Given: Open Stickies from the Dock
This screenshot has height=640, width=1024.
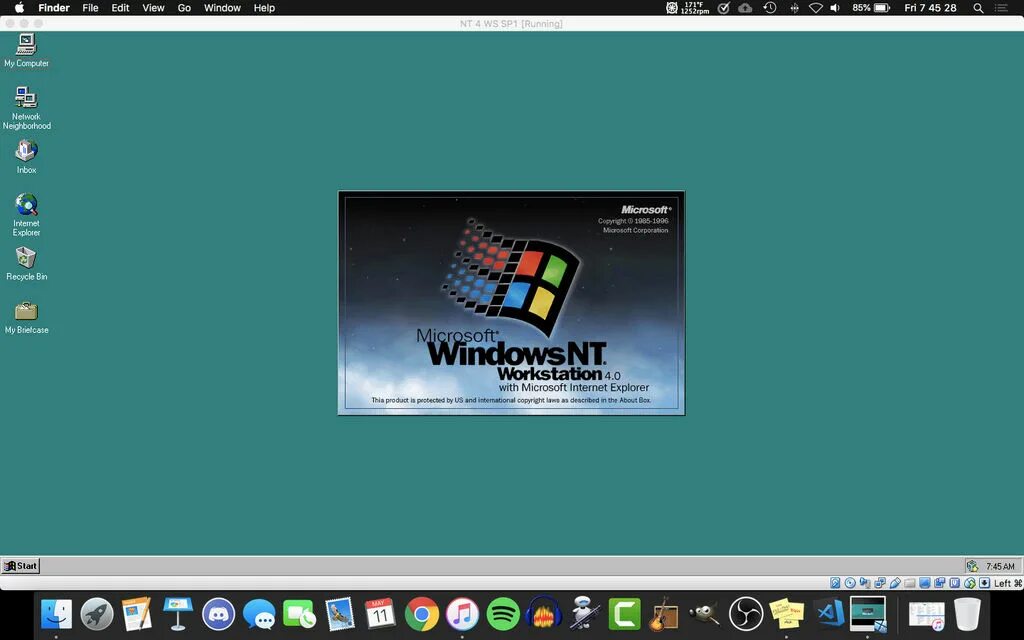Looking at the screenshot, I should [786, 614].
